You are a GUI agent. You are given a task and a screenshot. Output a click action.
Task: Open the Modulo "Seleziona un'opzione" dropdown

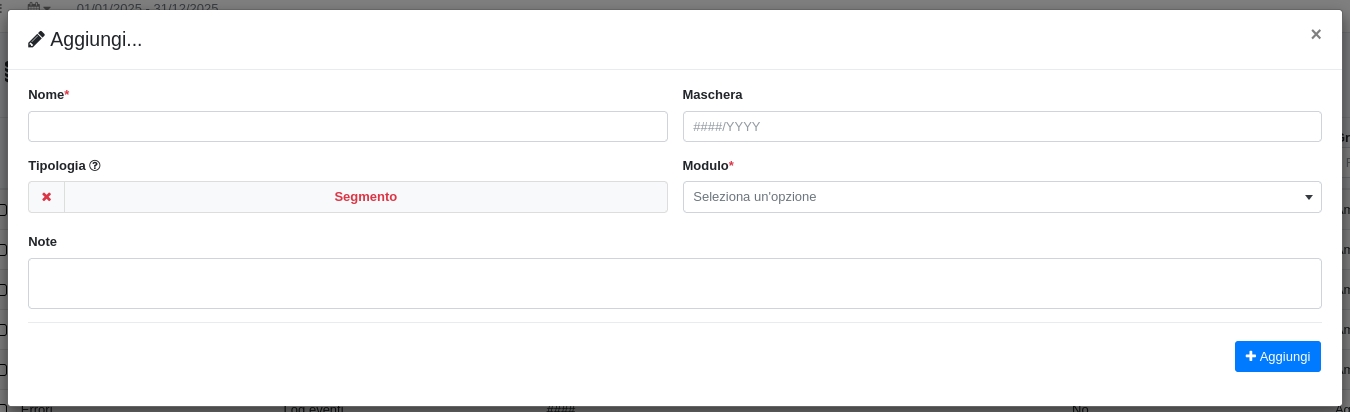click(x=990, y=197)
